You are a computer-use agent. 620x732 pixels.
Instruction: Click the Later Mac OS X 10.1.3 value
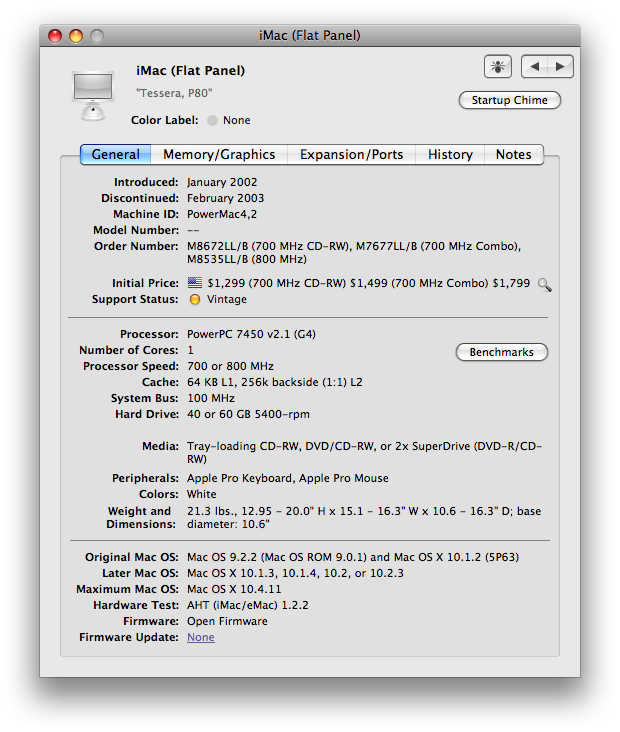click(295, 573)
